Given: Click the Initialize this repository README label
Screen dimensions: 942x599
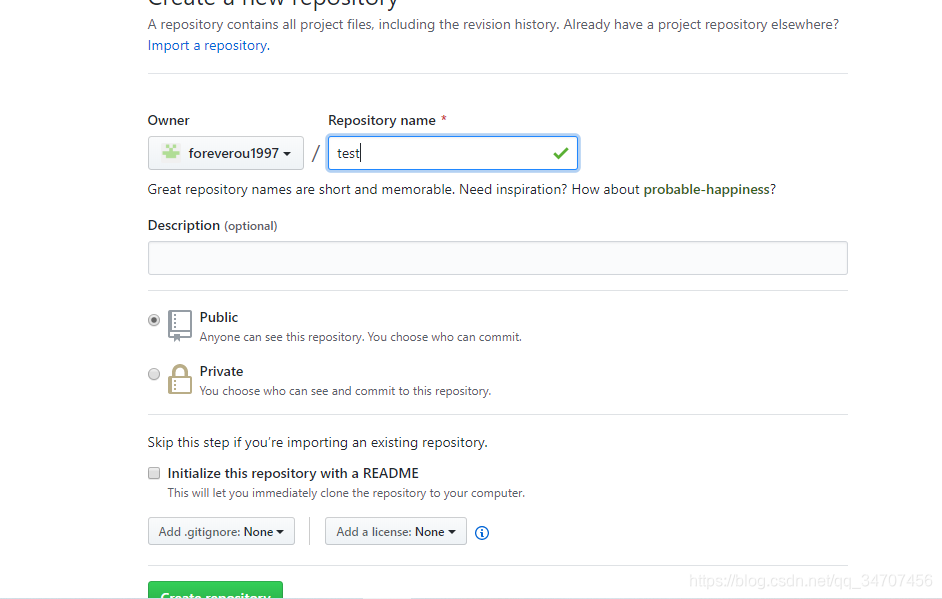Looking at the screenshot, I should pos(293,473).
